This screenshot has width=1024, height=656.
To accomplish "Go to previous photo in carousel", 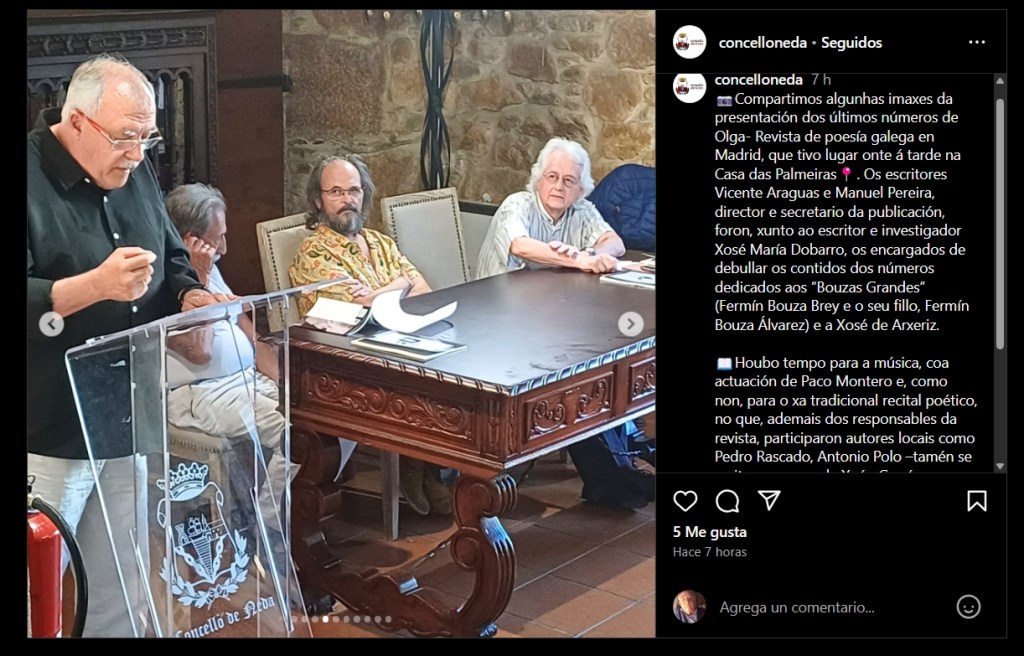I will (x=52, y=324).
